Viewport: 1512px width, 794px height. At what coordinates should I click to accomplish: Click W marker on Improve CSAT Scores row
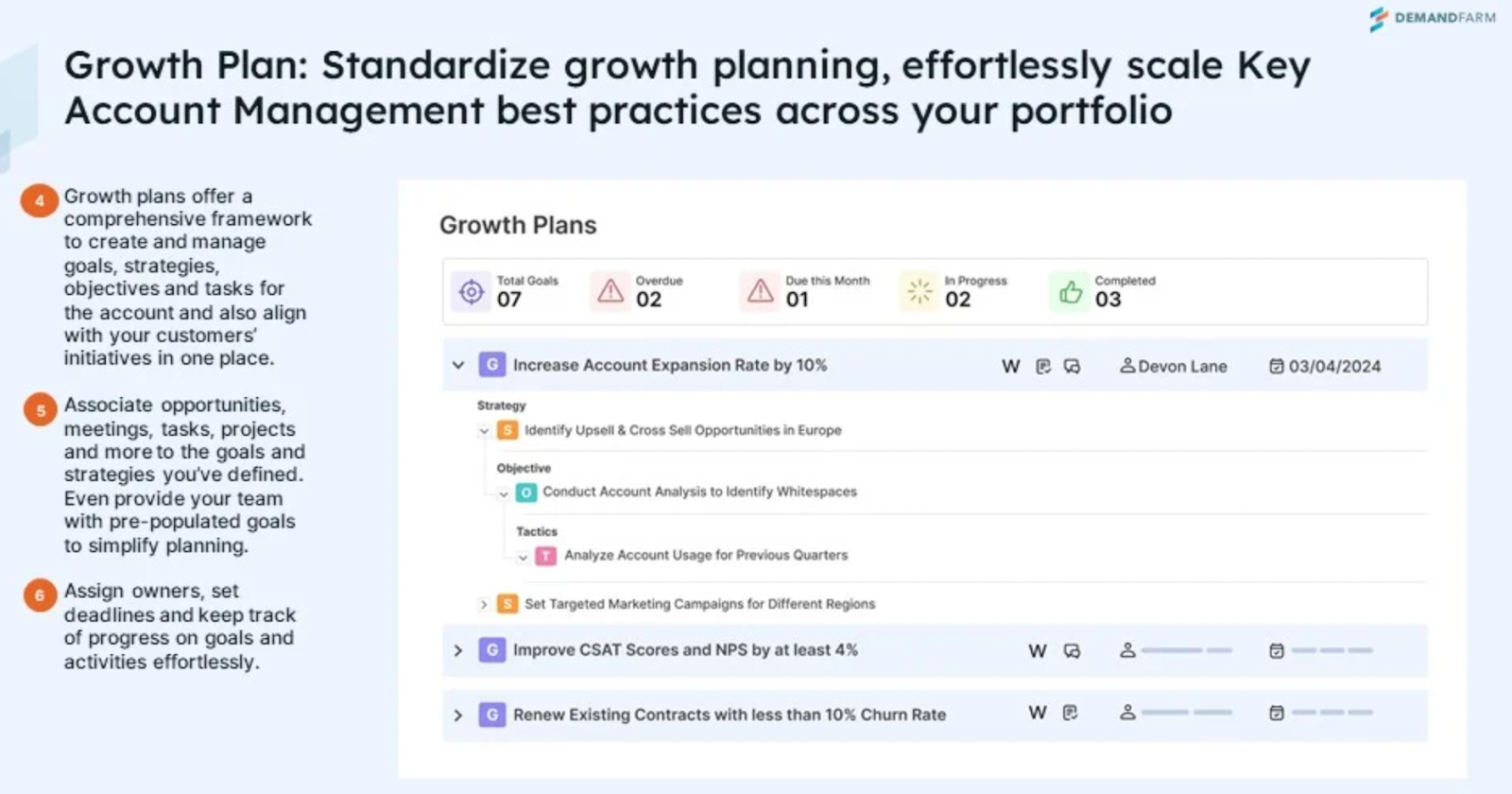tap(1038, 651)
